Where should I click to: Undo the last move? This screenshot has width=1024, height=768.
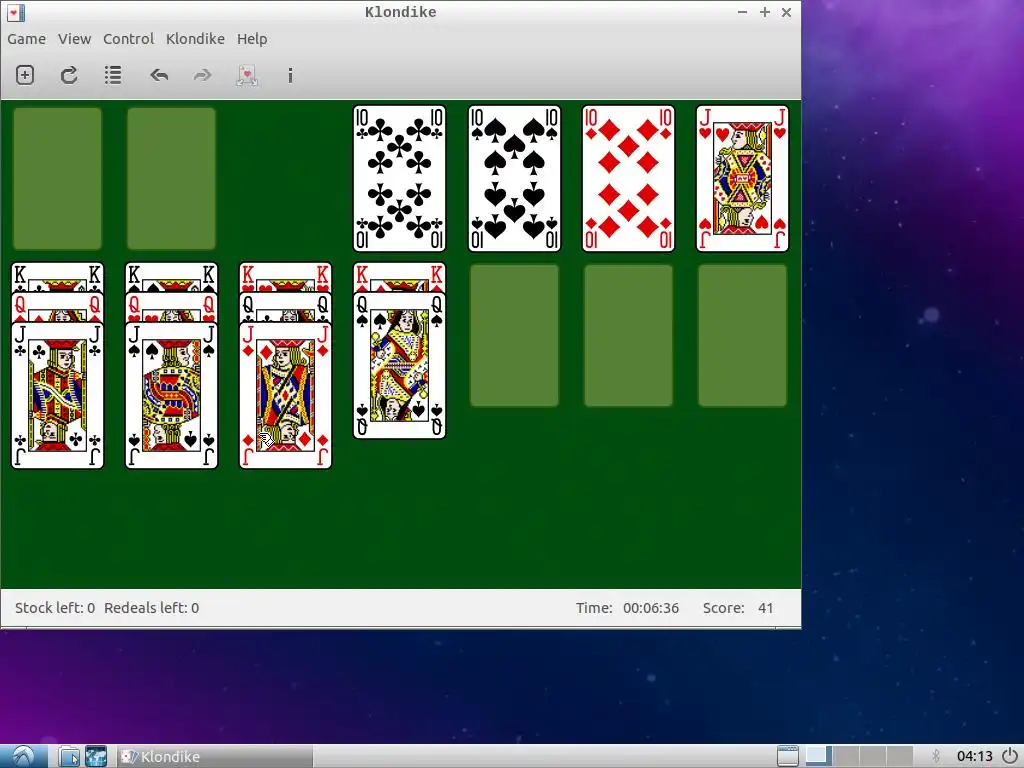pyautogui.click(x=159, y=75)
